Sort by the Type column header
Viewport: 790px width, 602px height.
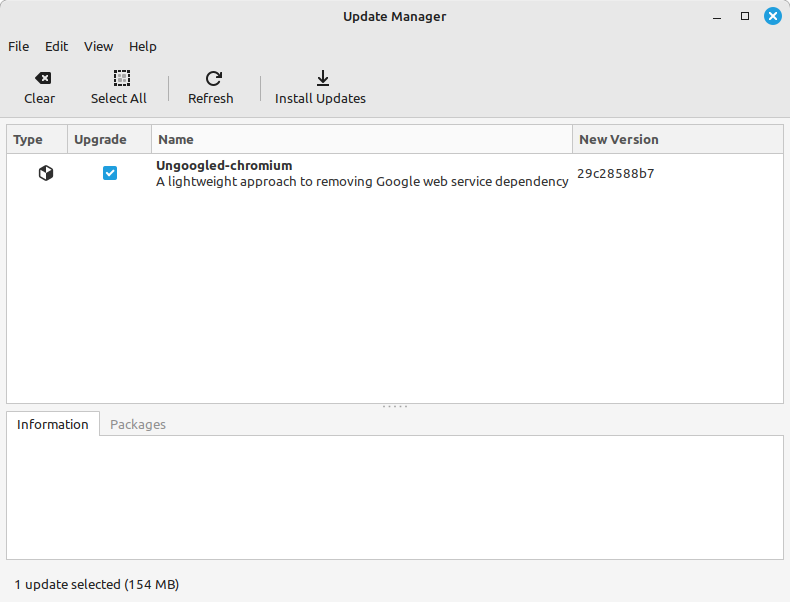pos(37,140)
